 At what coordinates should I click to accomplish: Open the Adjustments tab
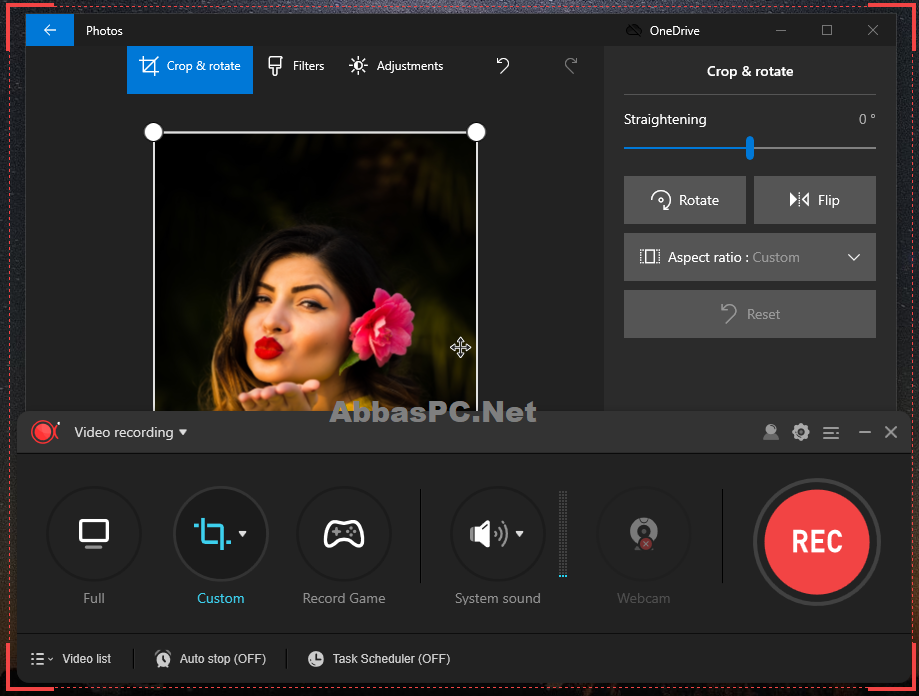pos(396,66)
